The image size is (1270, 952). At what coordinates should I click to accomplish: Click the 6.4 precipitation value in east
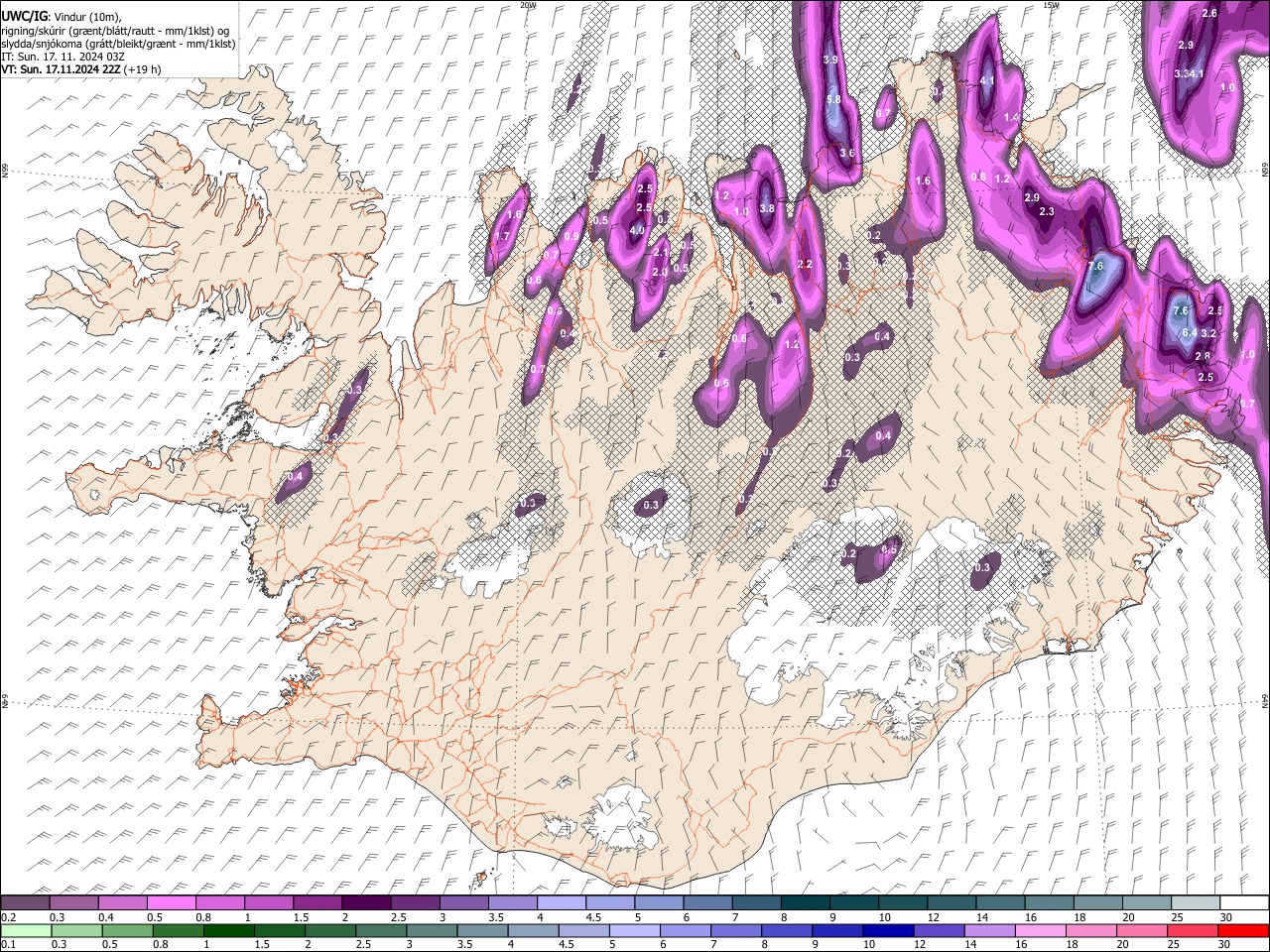point(1190,332)
